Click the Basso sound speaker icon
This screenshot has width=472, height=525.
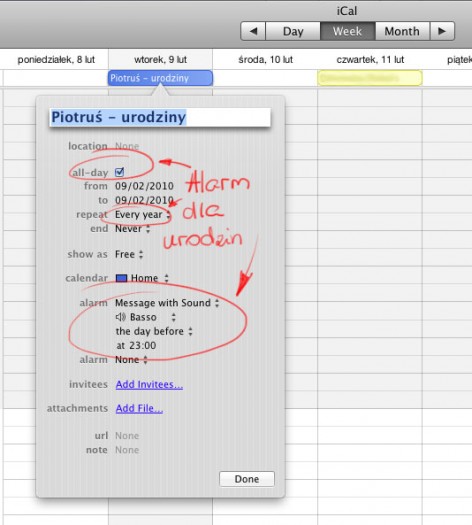121,317
